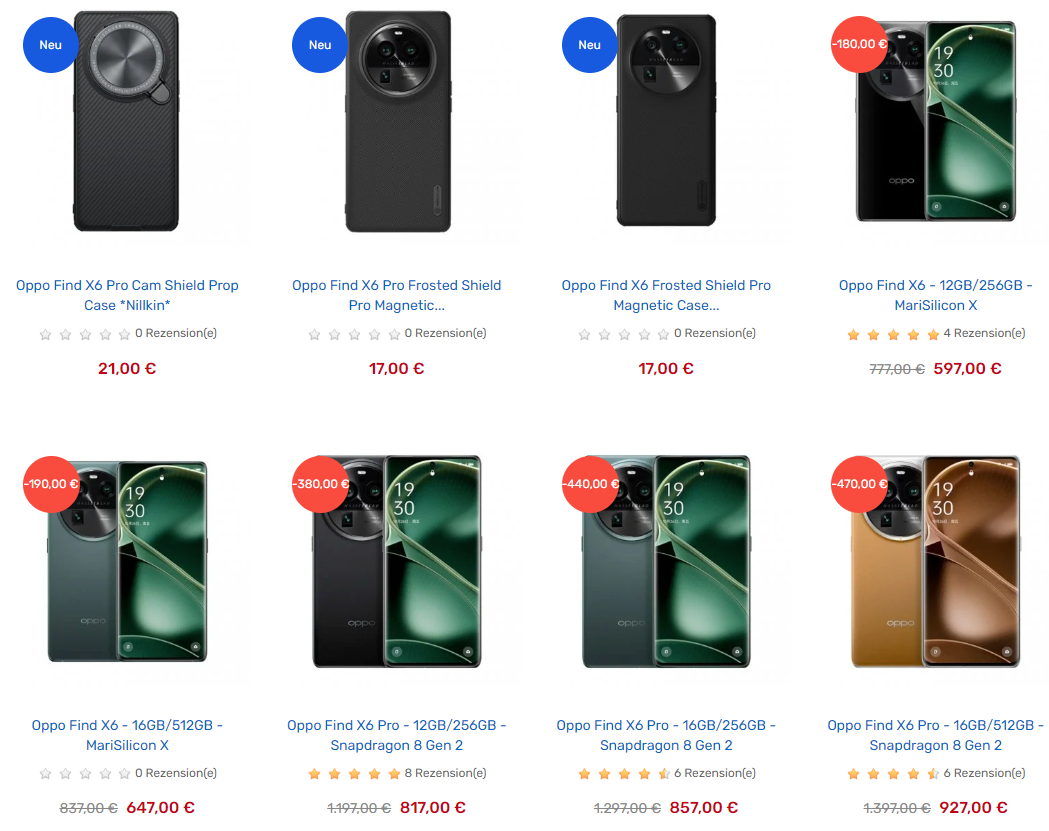Click the Neu badge on Cam Shield Prop Case
1049x831 pixels.
pos(51,45)
